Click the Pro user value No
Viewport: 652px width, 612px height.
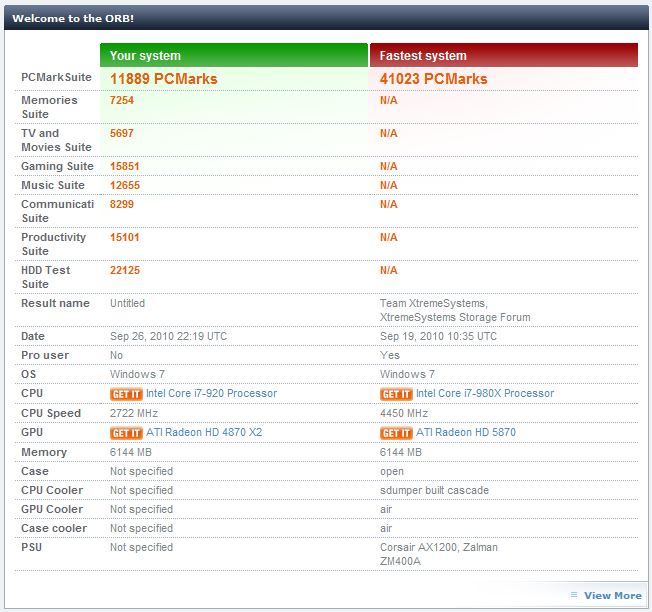116,355
